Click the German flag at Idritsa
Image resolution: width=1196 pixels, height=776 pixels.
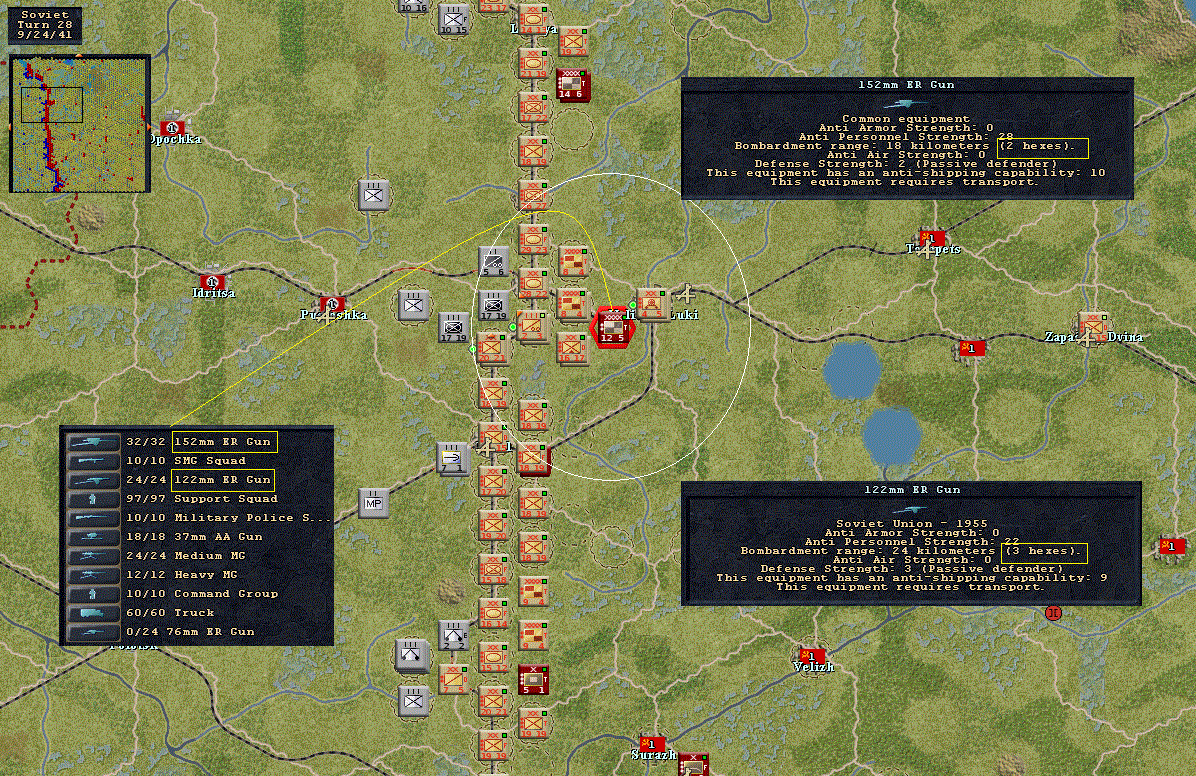tap(212, 282)
